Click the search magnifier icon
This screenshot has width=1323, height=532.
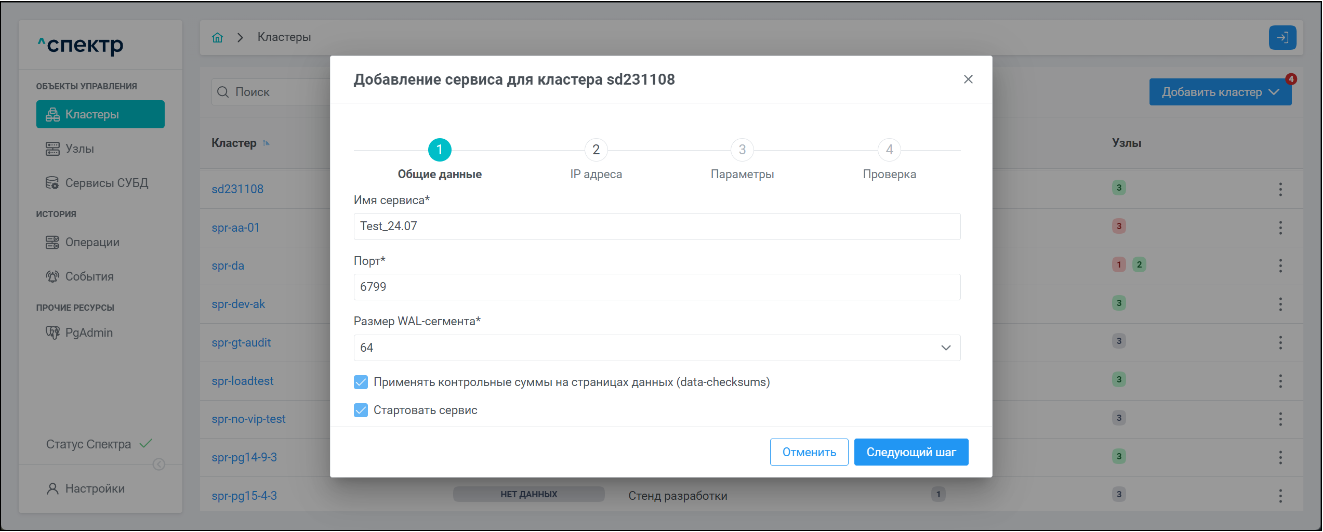(x=223, y=92)
